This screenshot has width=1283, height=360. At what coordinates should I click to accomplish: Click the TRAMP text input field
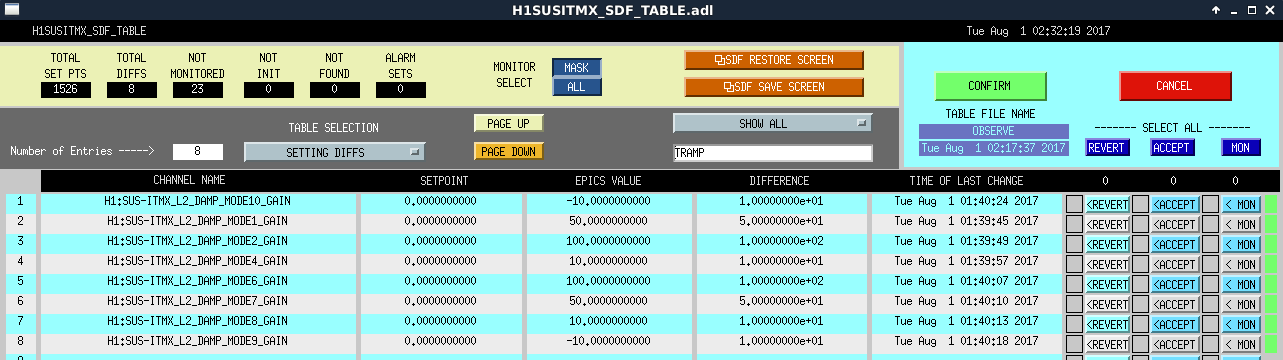pyautogui.click(x=772, y=154)
